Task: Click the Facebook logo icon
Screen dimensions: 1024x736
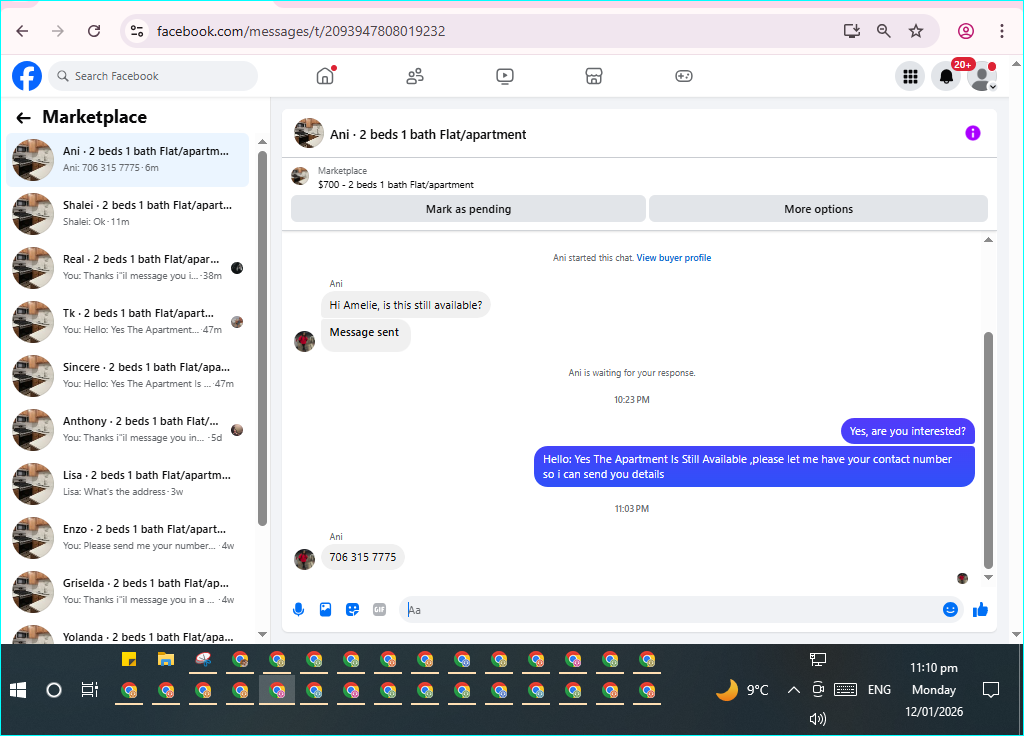Action: coord(27,76)
